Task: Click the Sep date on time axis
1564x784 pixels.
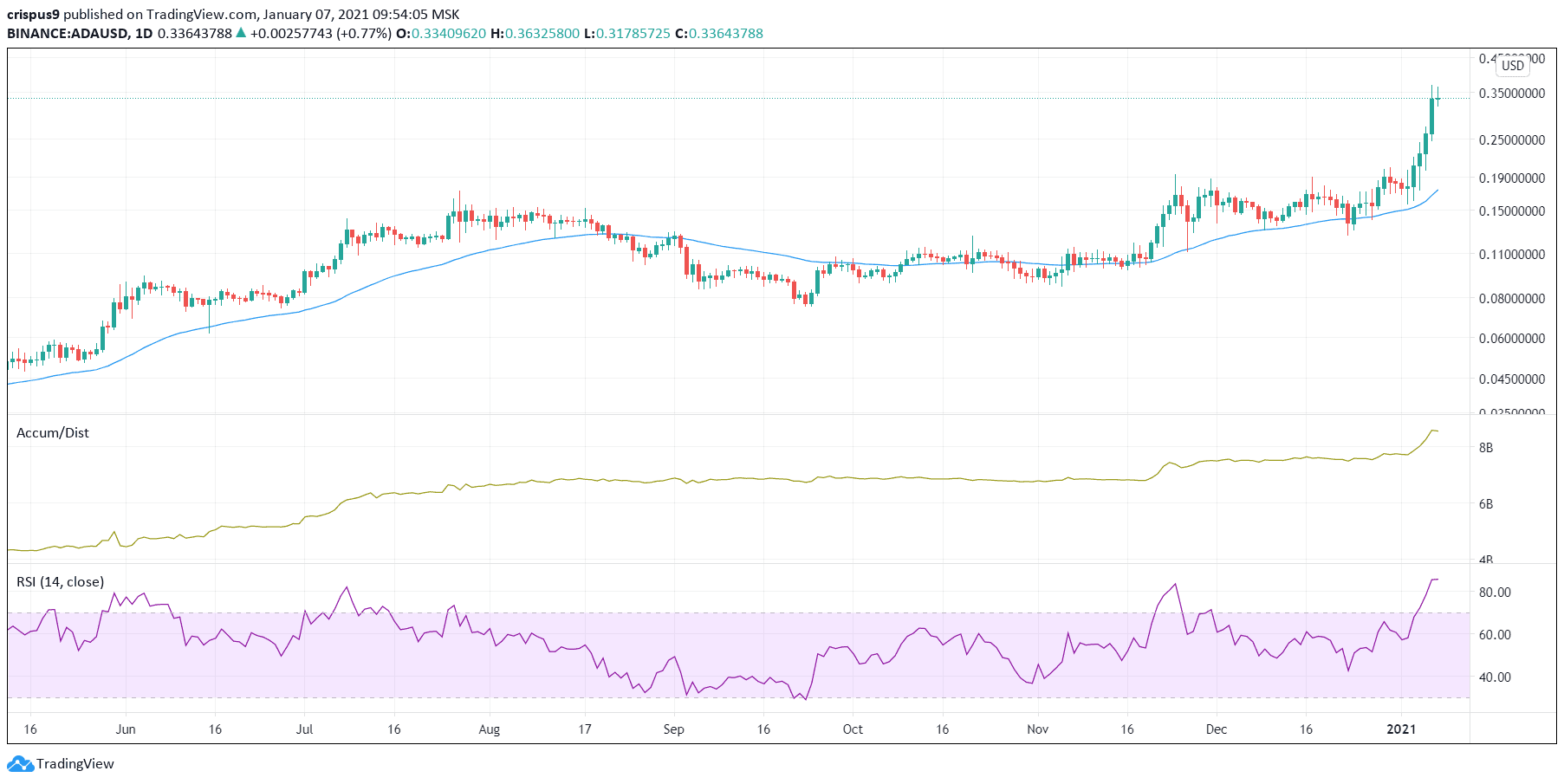Action: point(673,729)
